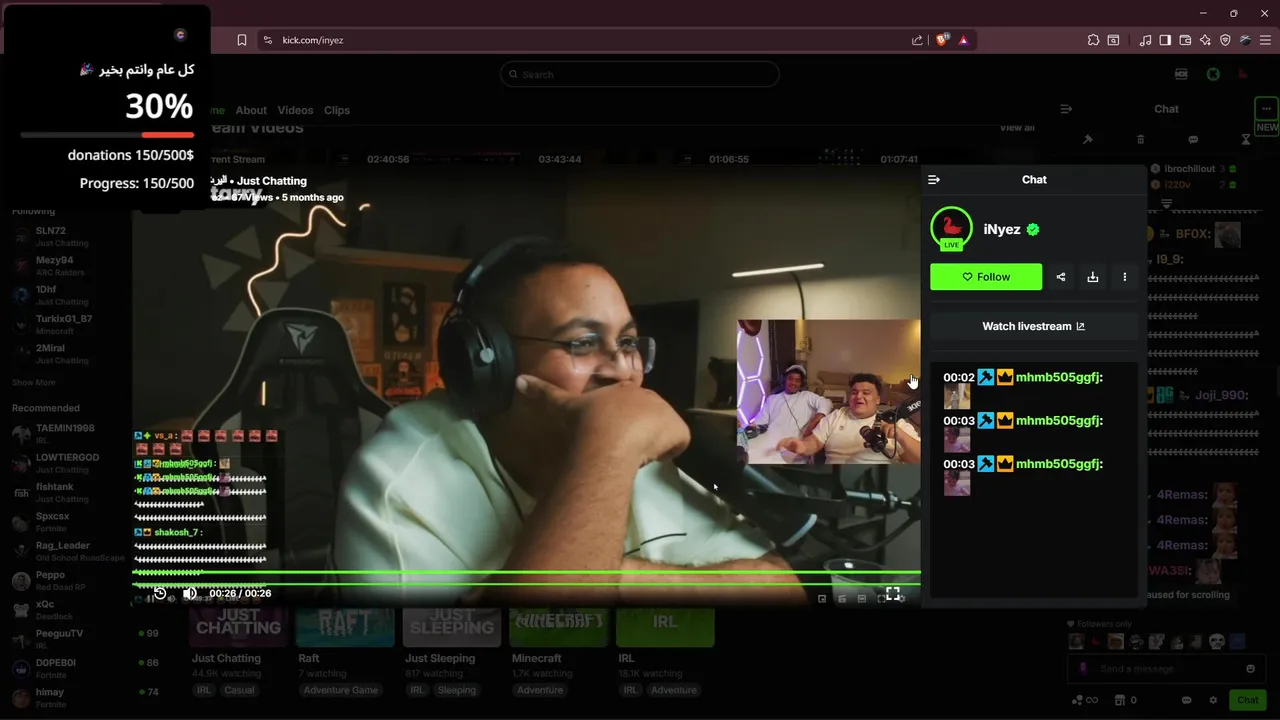Open Leo AI sparkle icon
Screen dimensions: 1280x720
pos(1205,40)
